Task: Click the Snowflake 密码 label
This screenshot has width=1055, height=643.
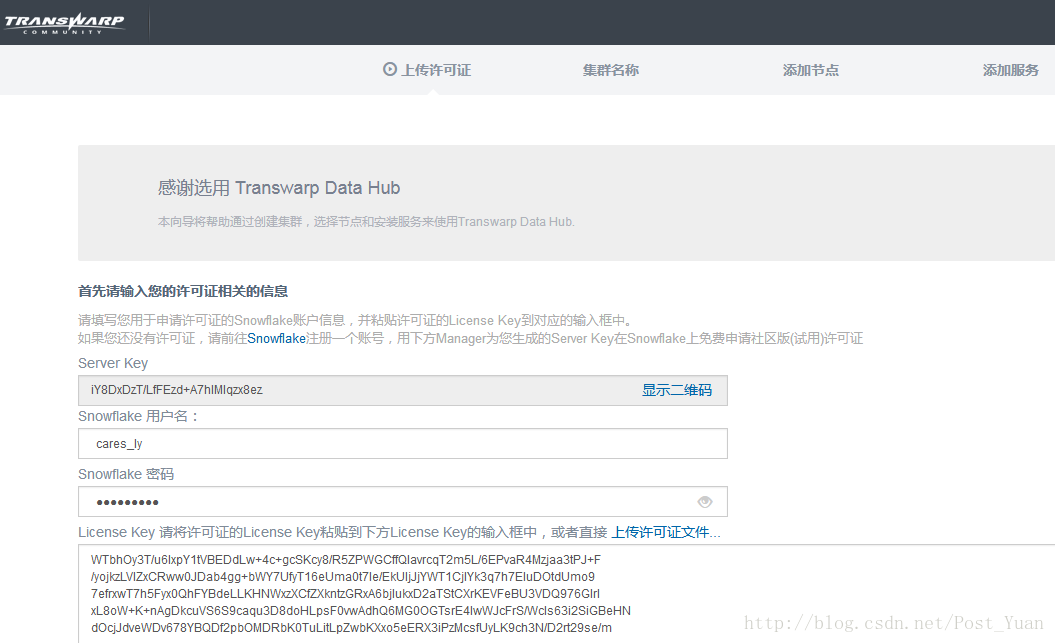Action: 126,474
